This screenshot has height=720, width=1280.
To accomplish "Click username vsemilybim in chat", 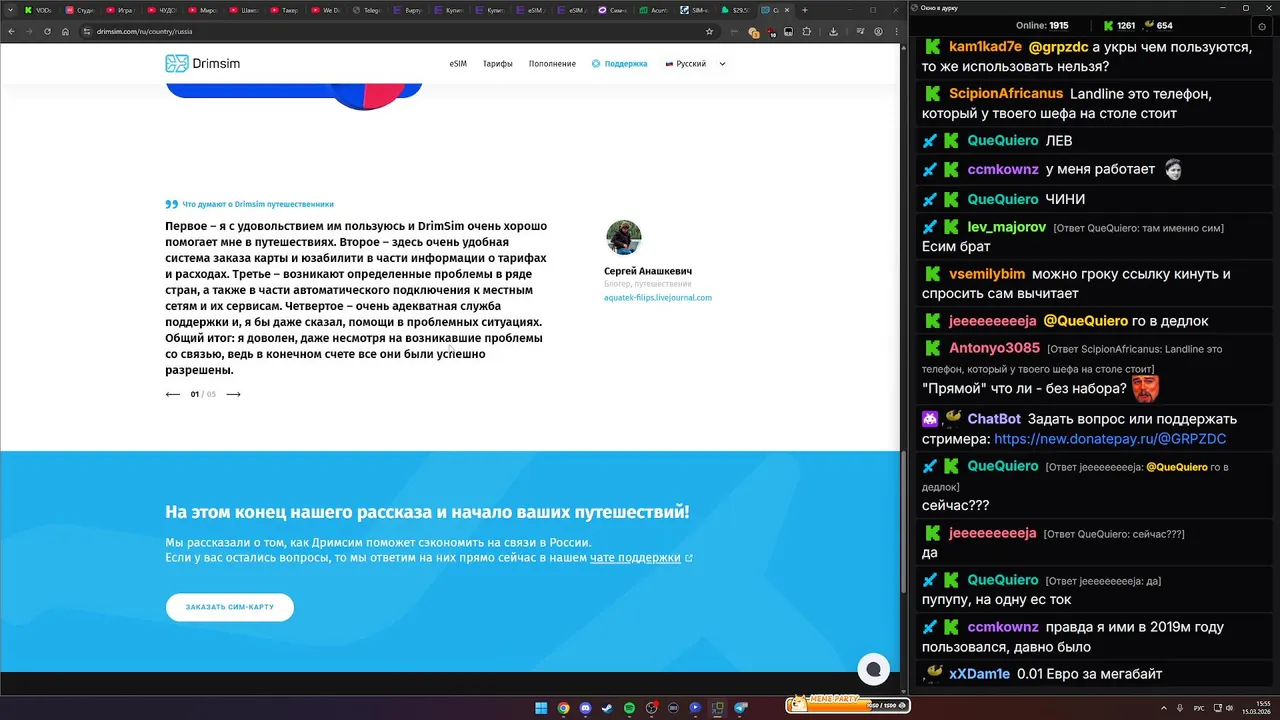I will (987, 274).
